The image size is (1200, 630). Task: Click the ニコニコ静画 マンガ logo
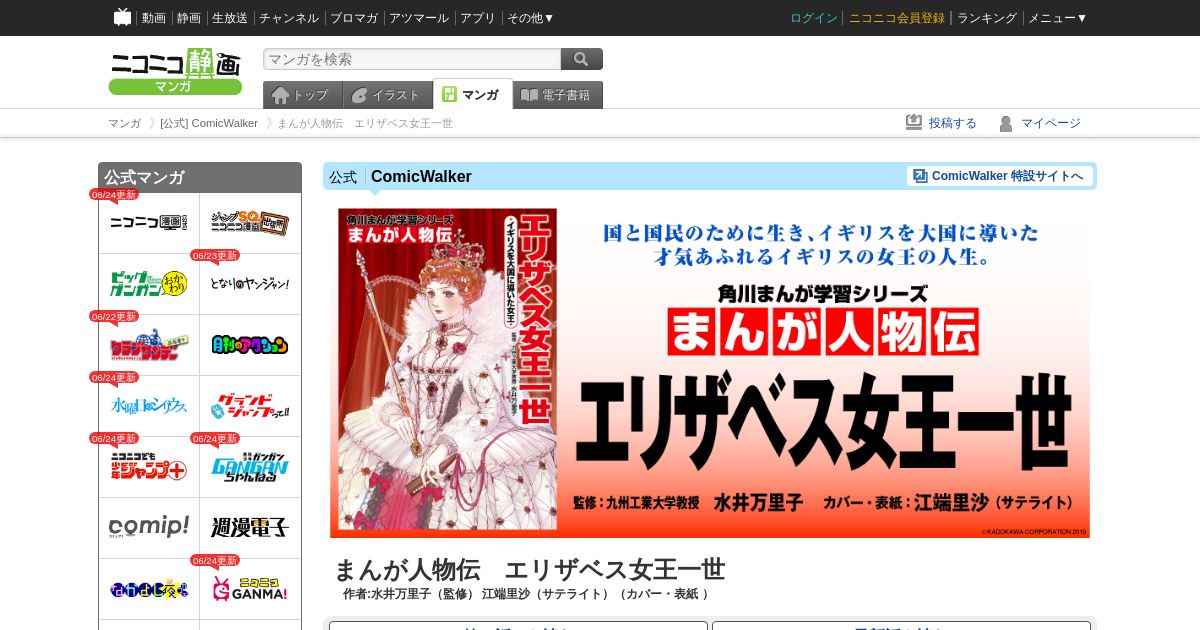175,72
